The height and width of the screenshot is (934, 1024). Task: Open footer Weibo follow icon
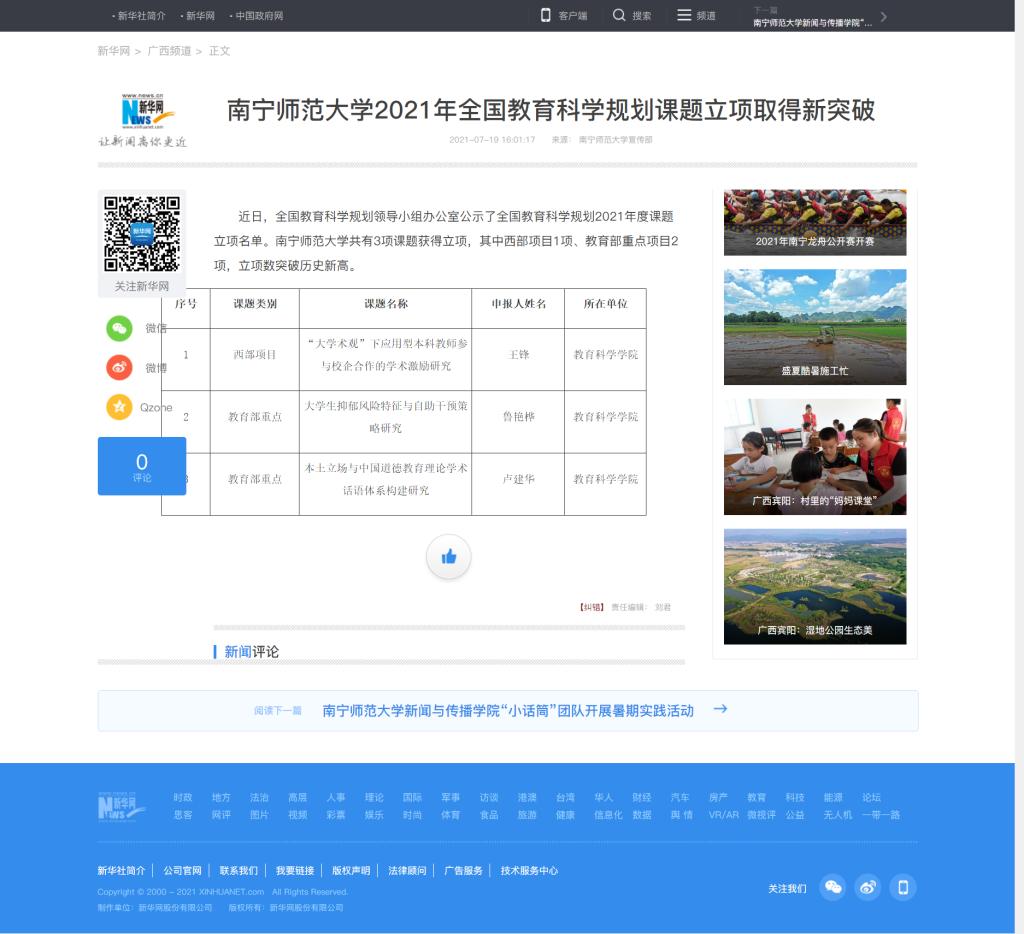[x=868, y=888]
